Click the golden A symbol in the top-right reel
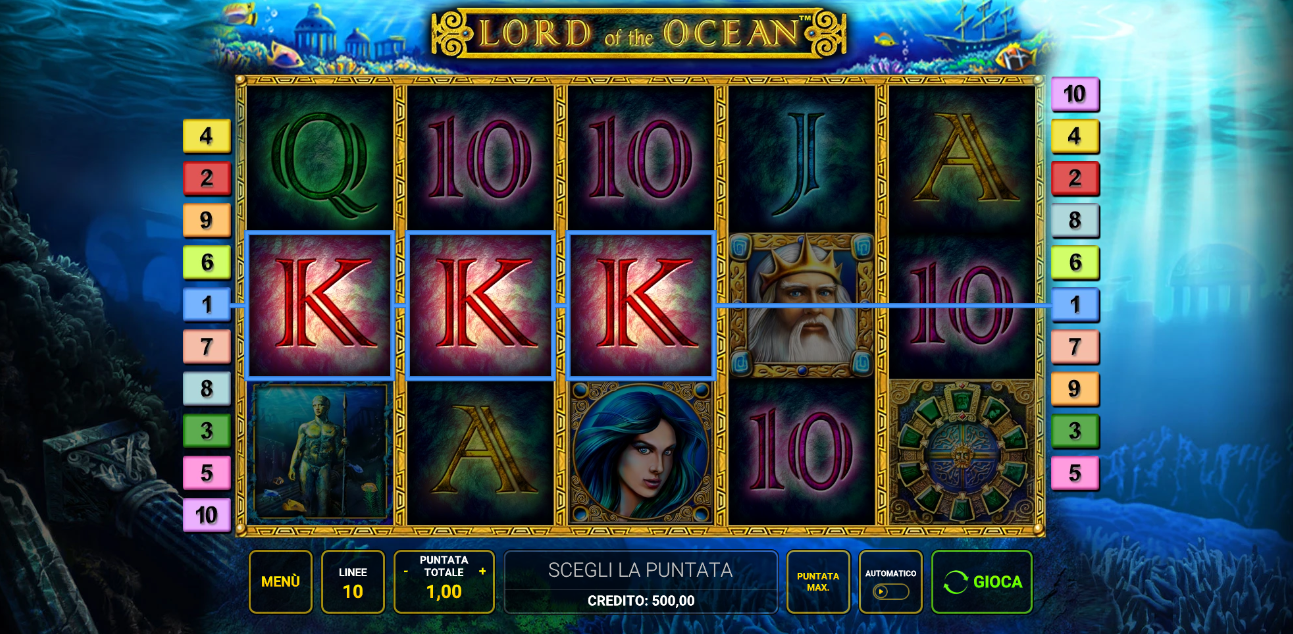Image resolution: width=1293 pixels, height=634 pixels. [962, 160]
